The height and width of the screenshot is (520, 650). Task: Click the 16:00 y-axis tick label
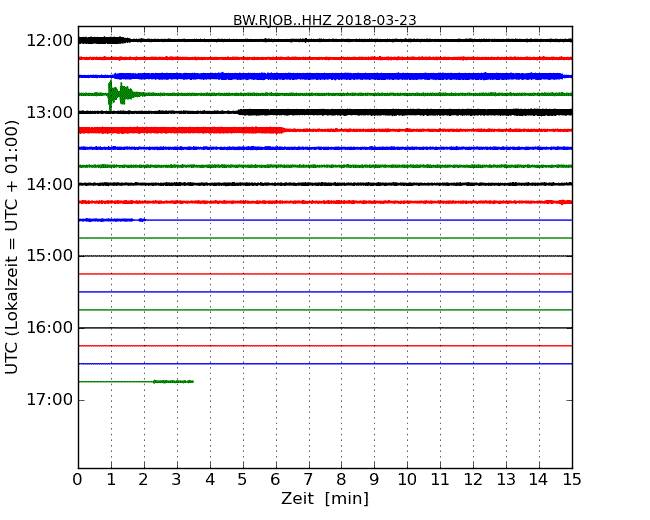[x=50, y=328]
